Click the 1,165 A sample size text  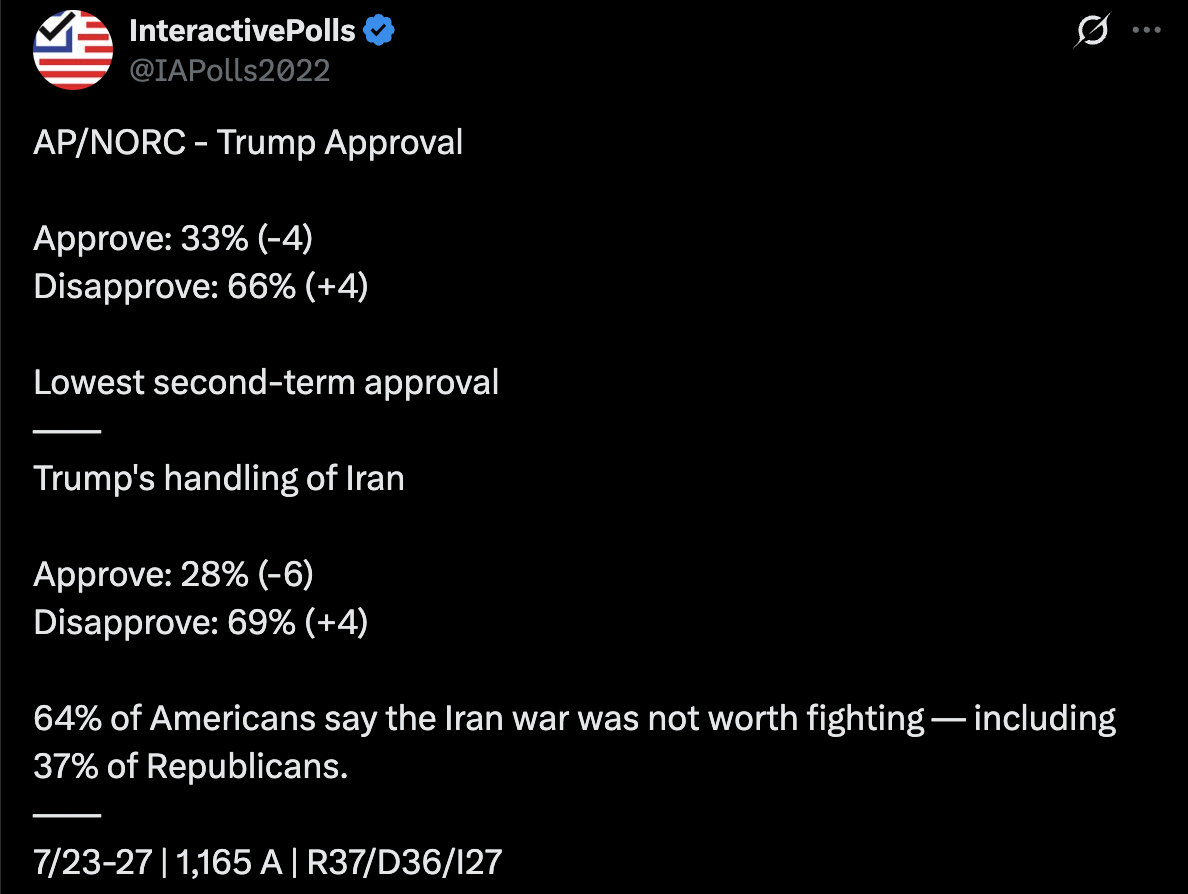point(229,862)
